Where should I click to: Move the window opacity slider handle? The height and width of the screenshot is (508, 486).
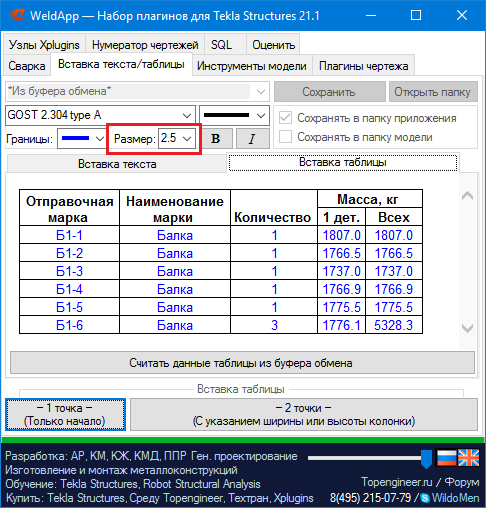tap(426, 459)
